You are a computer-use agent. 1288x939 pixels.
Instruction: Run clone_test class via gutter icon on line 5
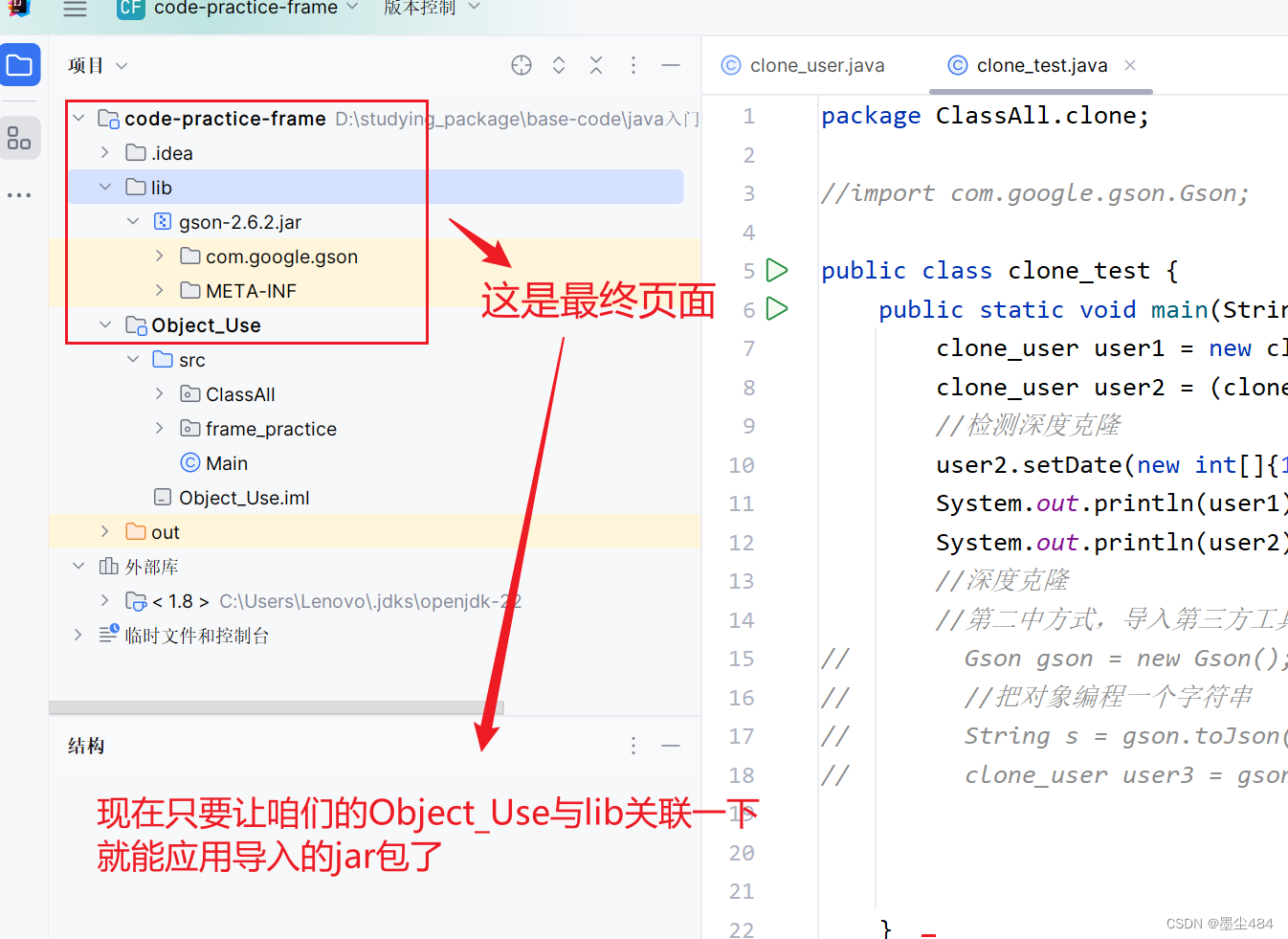[x=777, y=270]
